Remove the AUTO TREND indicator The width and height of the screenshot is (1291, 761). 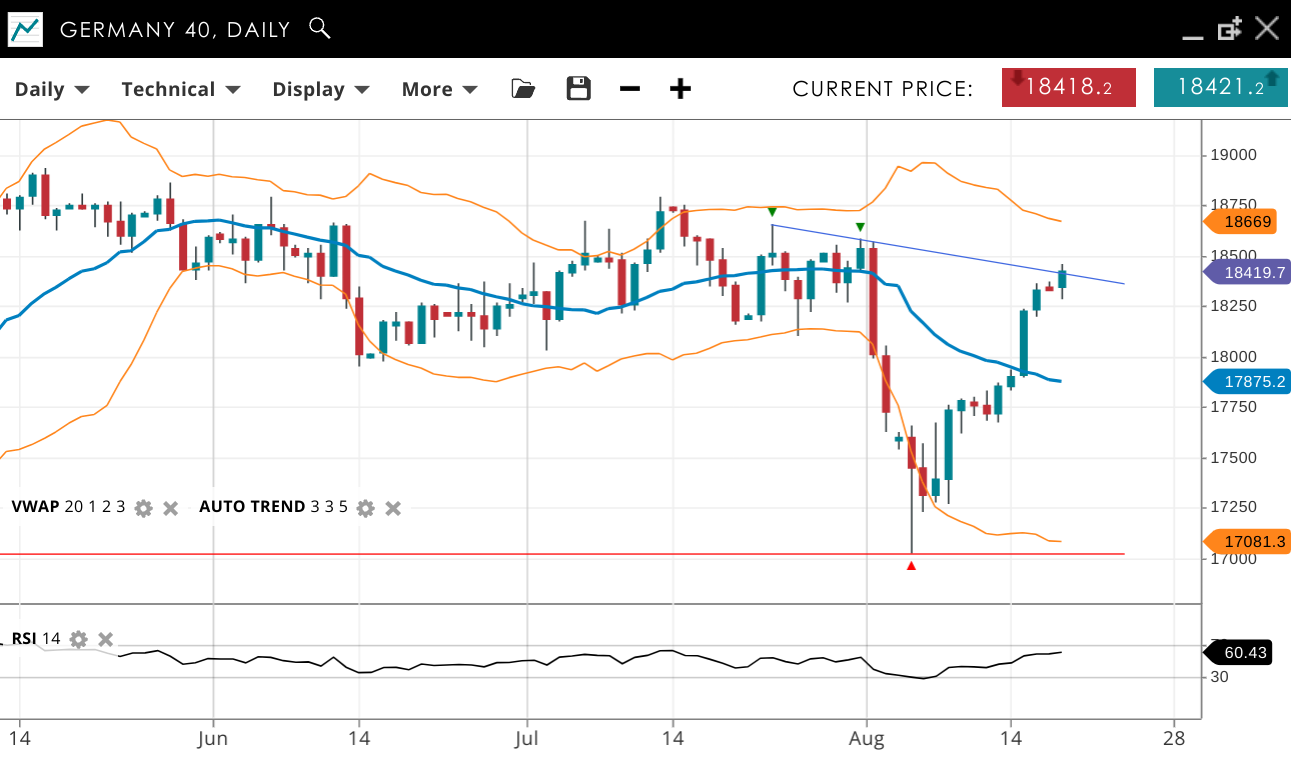point(393,508)
